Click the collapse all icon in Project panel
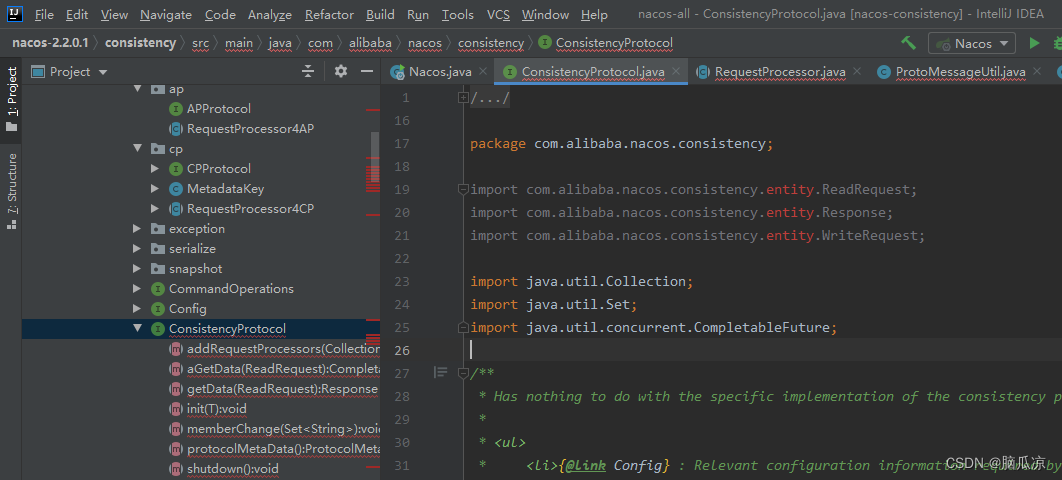This screenshot has height=480, width=1062. (308, 71)
